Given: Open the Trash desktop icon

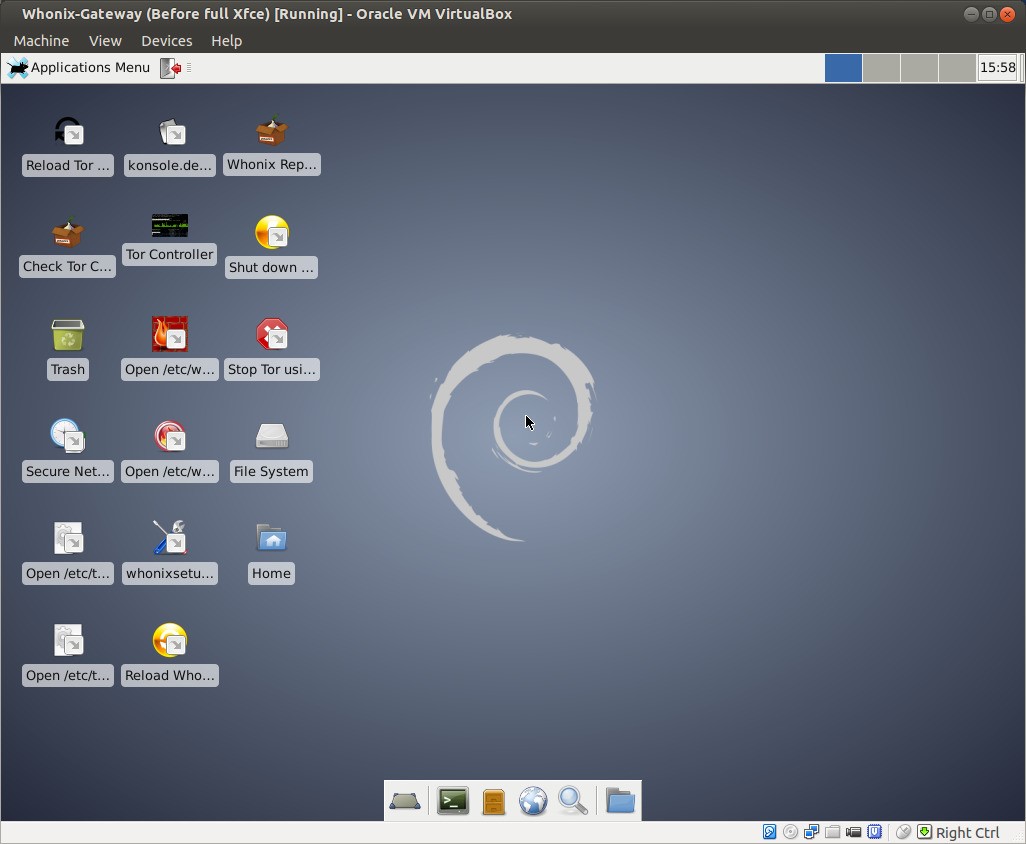Looking at the screenshot, I should click(x=68, y=336).
